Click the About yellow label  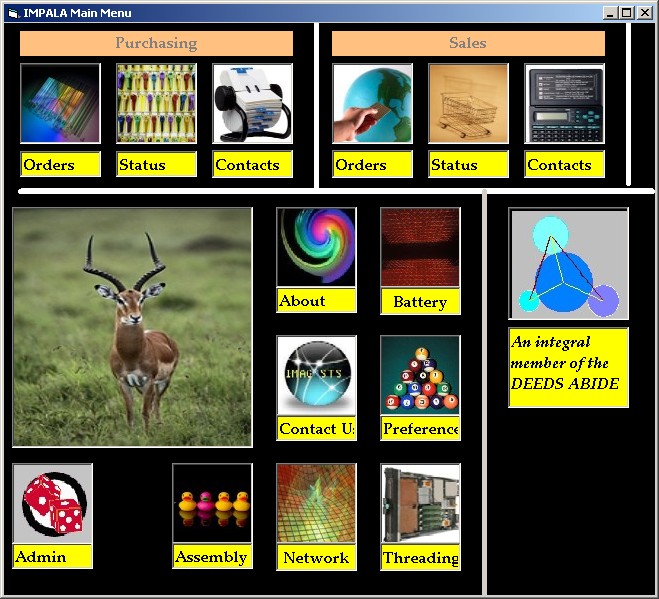click(x=316, y=301)
